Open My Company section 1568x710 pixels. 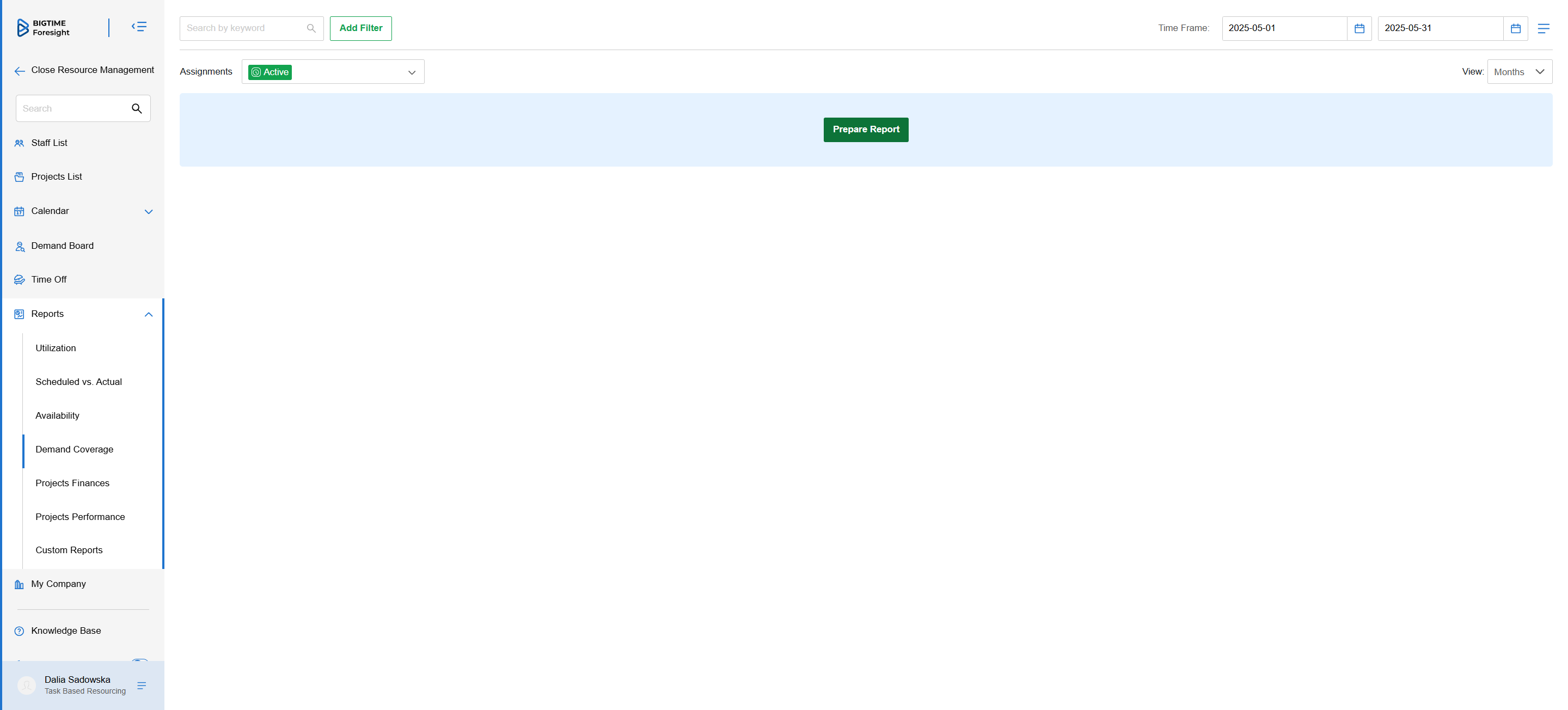pos(58,584)
